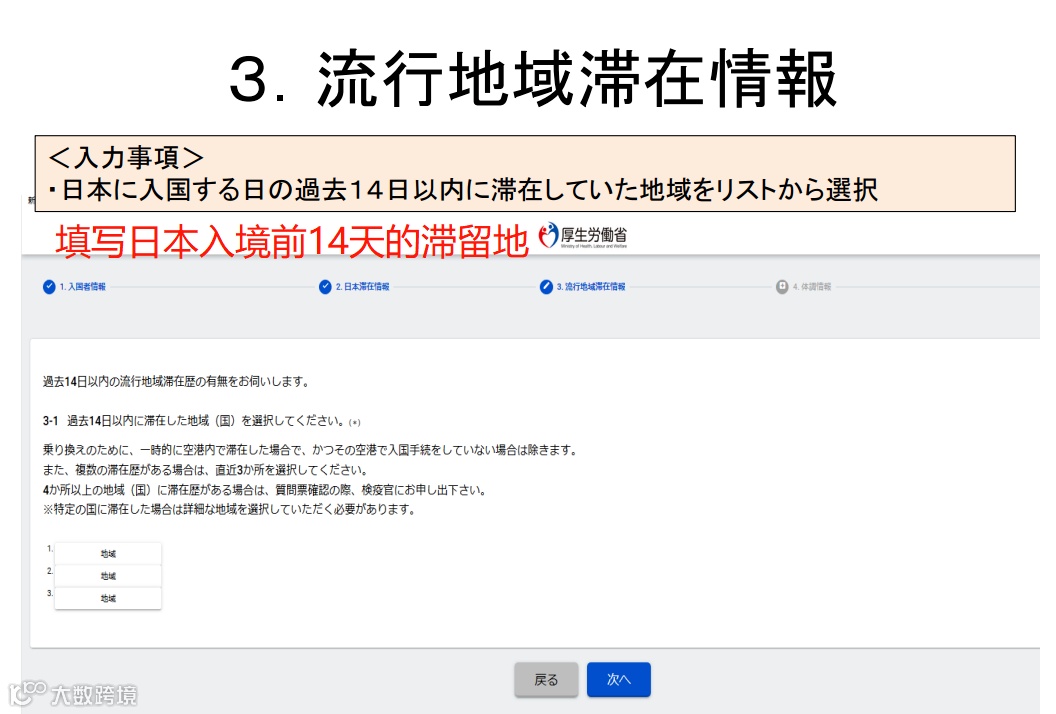
Task: Open the second 地域 region dropdown
Action: click(108, 576)
